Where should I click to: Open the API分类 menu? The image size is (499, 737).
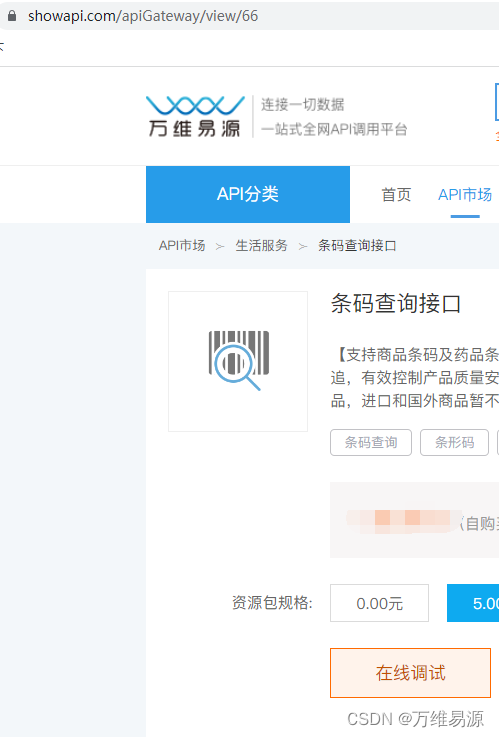[248, 194]
